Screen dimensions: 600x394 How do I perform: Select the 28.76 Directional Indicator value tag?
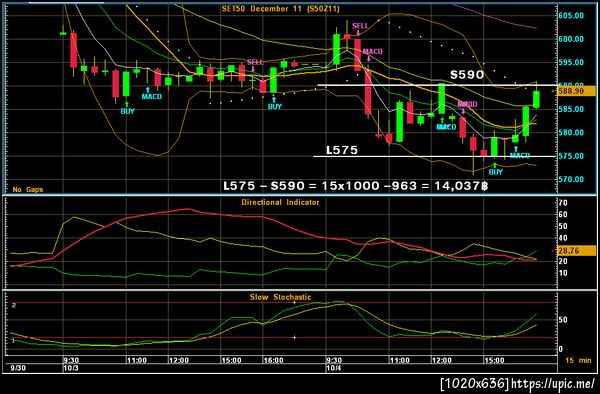pyautogui.click(x=577, y=251)
